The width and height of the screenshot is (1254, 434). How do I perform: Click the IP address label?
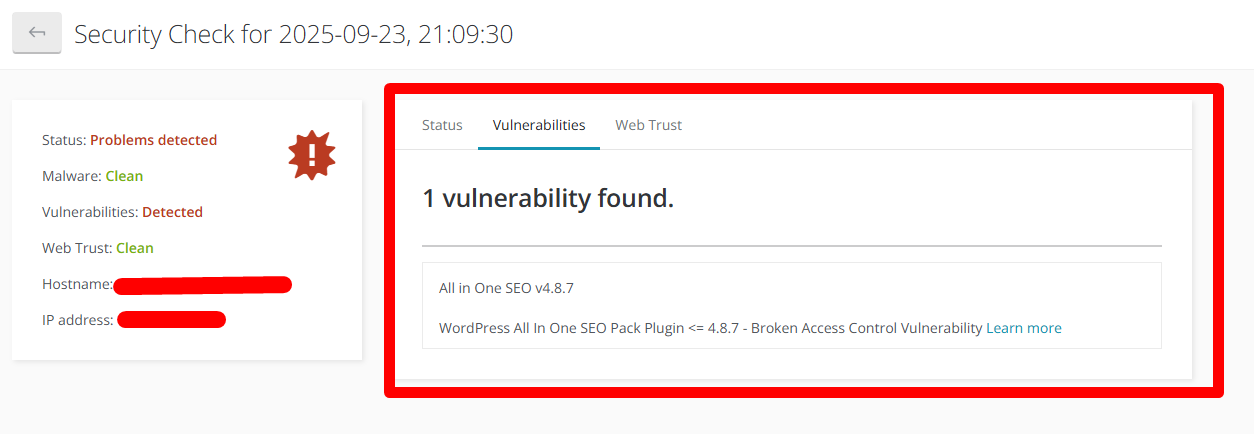point(78,320)
